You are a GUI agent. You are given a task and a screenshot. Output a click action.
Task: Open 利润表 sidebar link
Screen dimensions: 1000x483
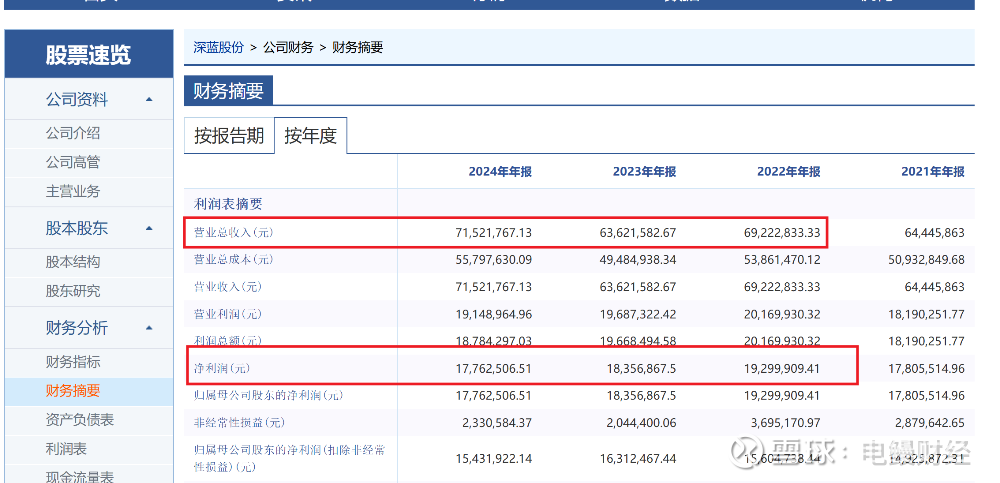66,449
